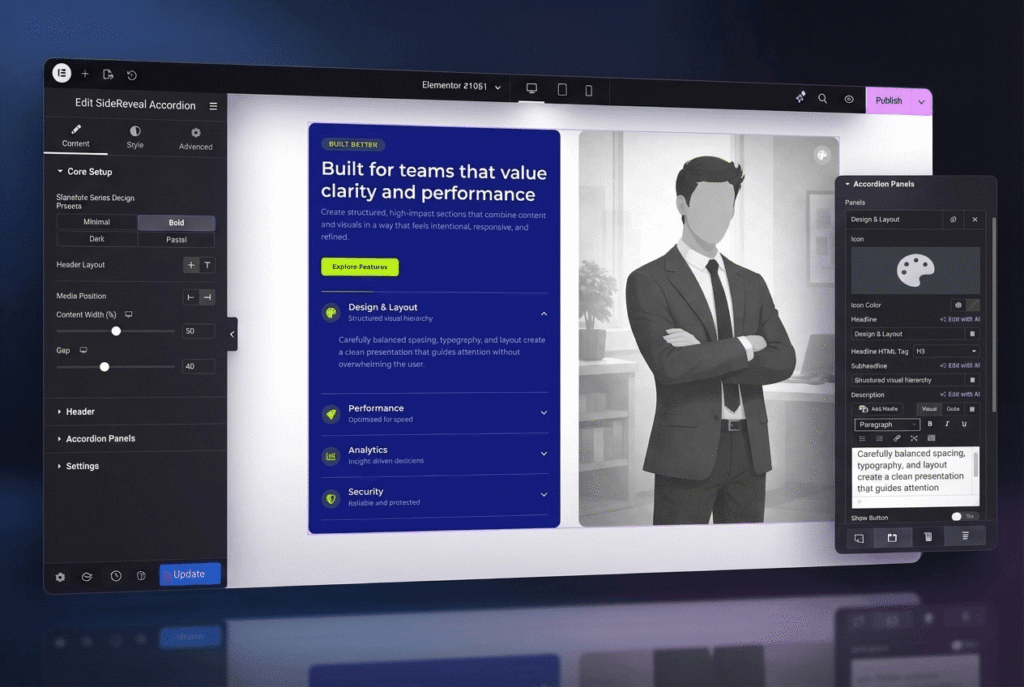Select the Minimal design preset
Viewport: 1024px width, 687px height.
[x=97, y=222]
